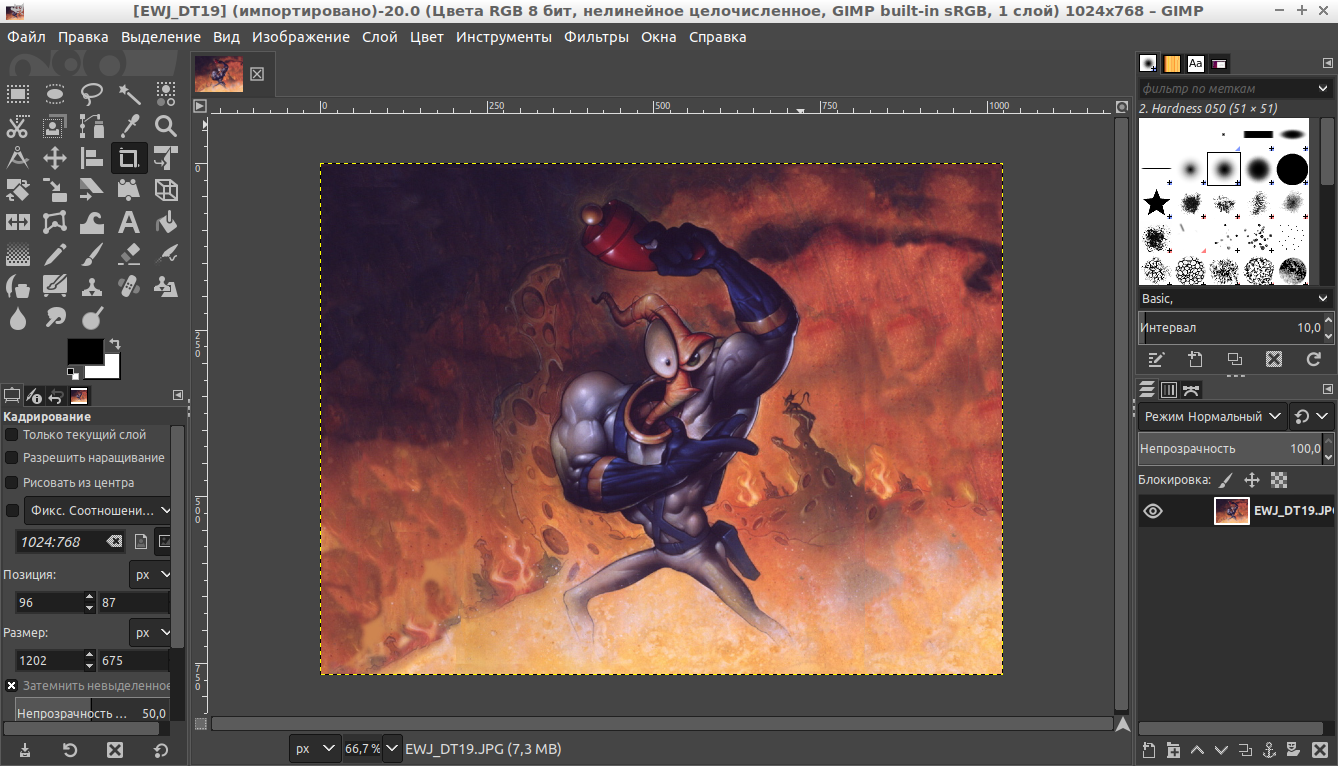Choose the Paths tool

[92, 126]
